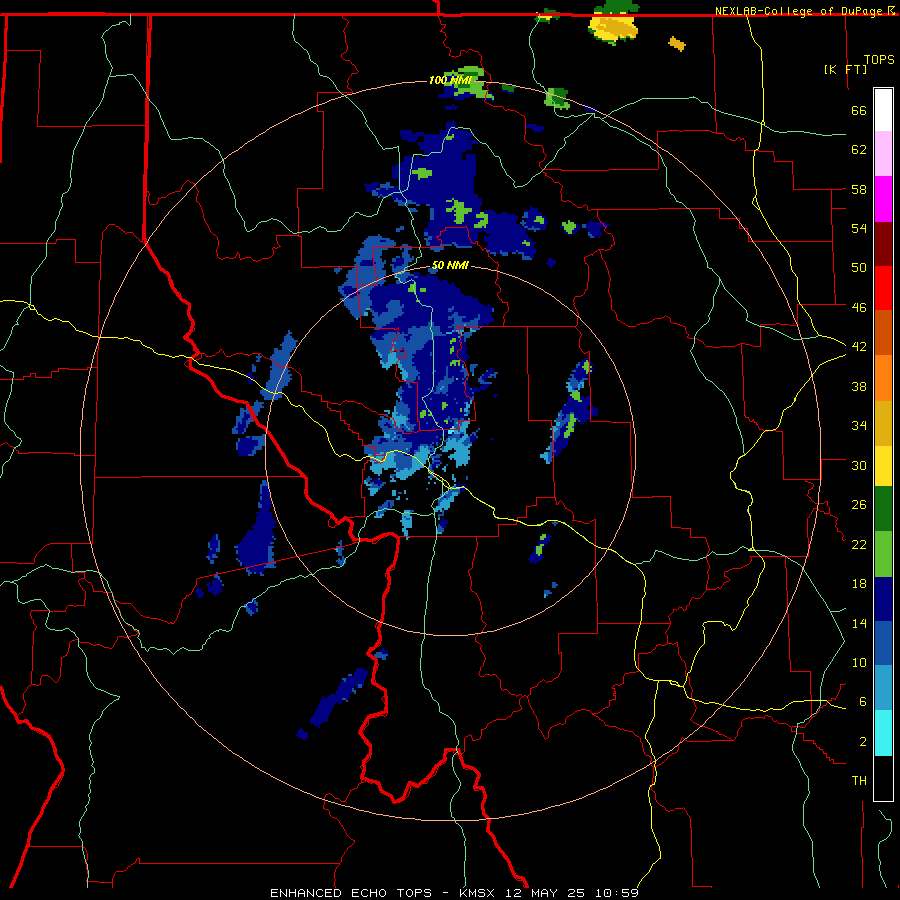
Task: Click the "KMSX" radar site identifier
Action: [476, 893]
